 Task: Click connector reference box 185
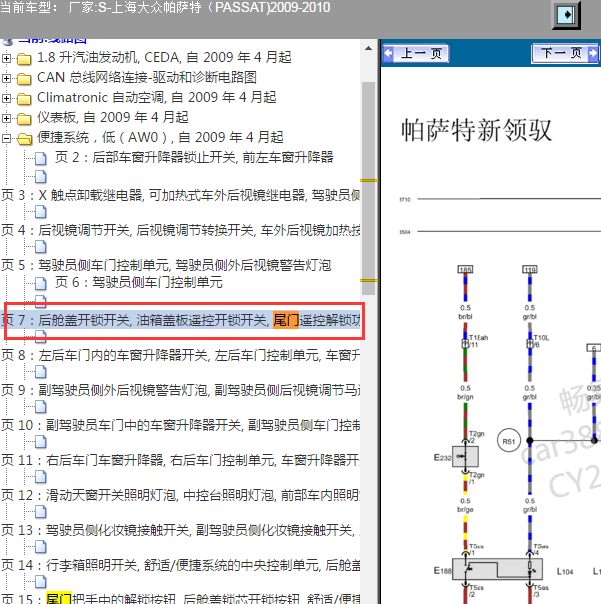coord(465,269)
